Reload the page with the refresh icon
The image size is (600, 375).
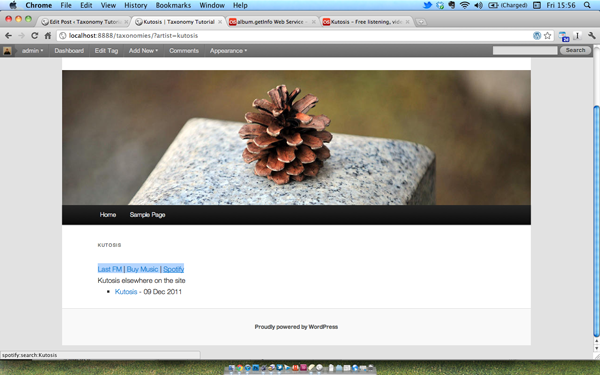34,36
